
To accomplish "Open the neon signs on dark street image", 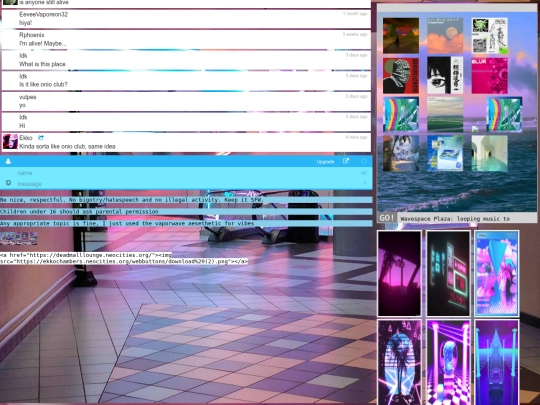I will pos(448,273).
